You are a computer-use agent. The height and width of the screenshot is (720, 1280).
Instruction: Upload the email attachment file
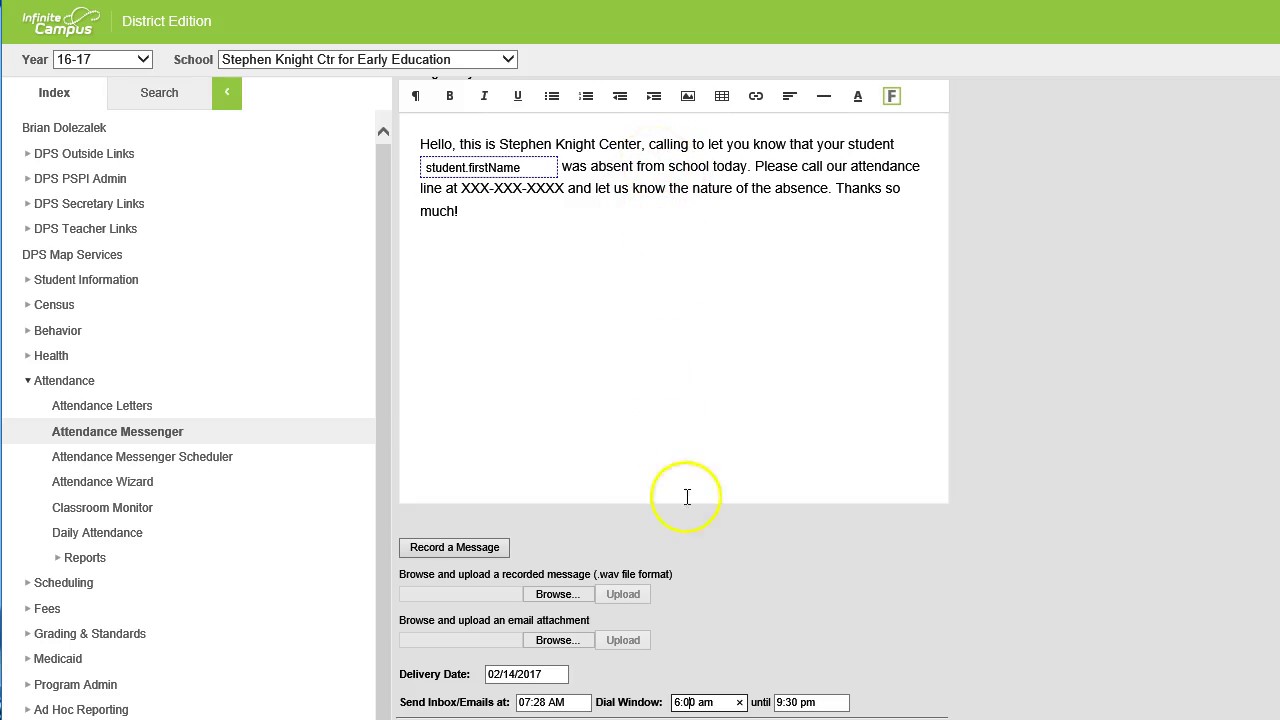623,640
